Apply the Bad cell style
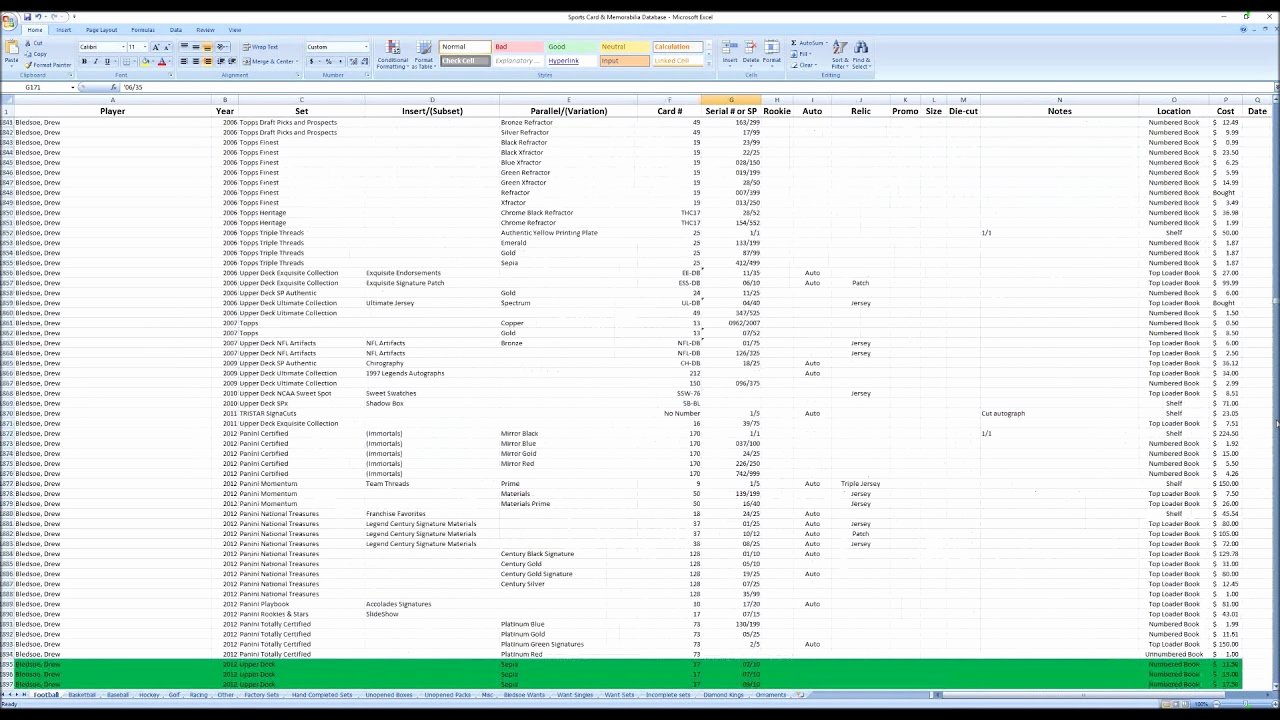This screenshot has width=1280, height=720. point(518,47)
